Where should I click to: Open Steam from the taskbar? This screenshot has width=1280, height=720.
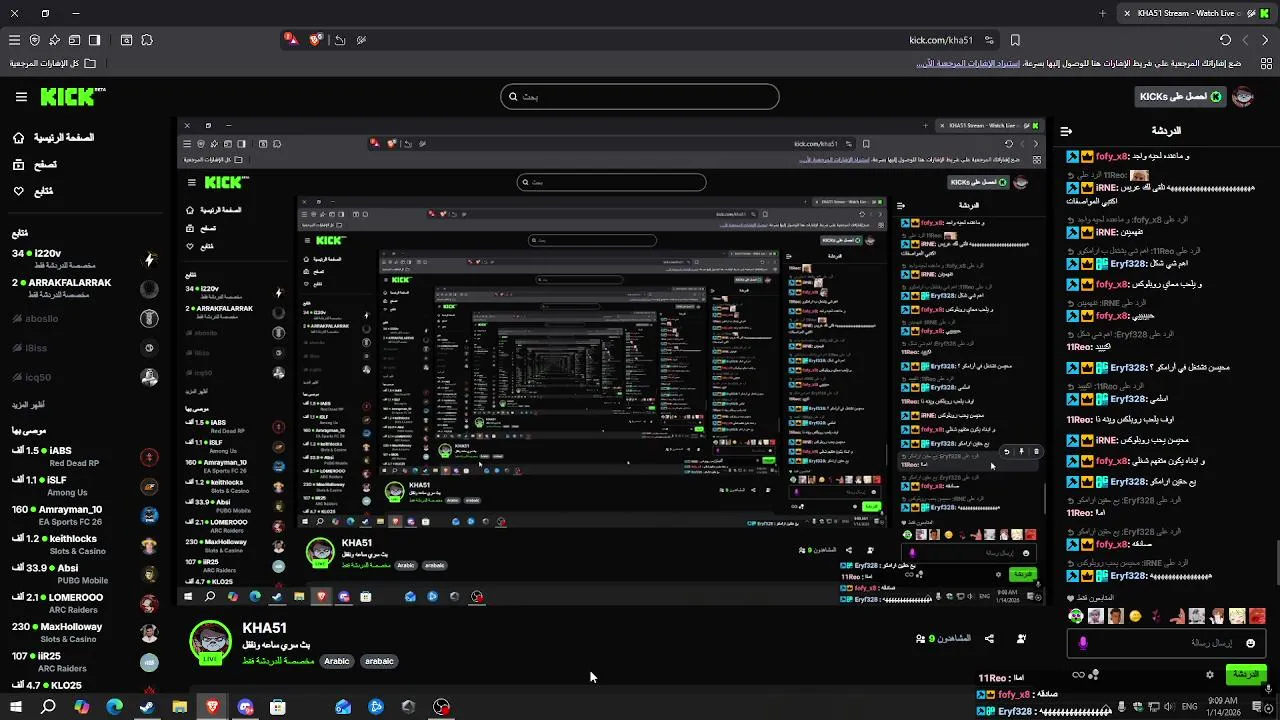tap(147, 707)
